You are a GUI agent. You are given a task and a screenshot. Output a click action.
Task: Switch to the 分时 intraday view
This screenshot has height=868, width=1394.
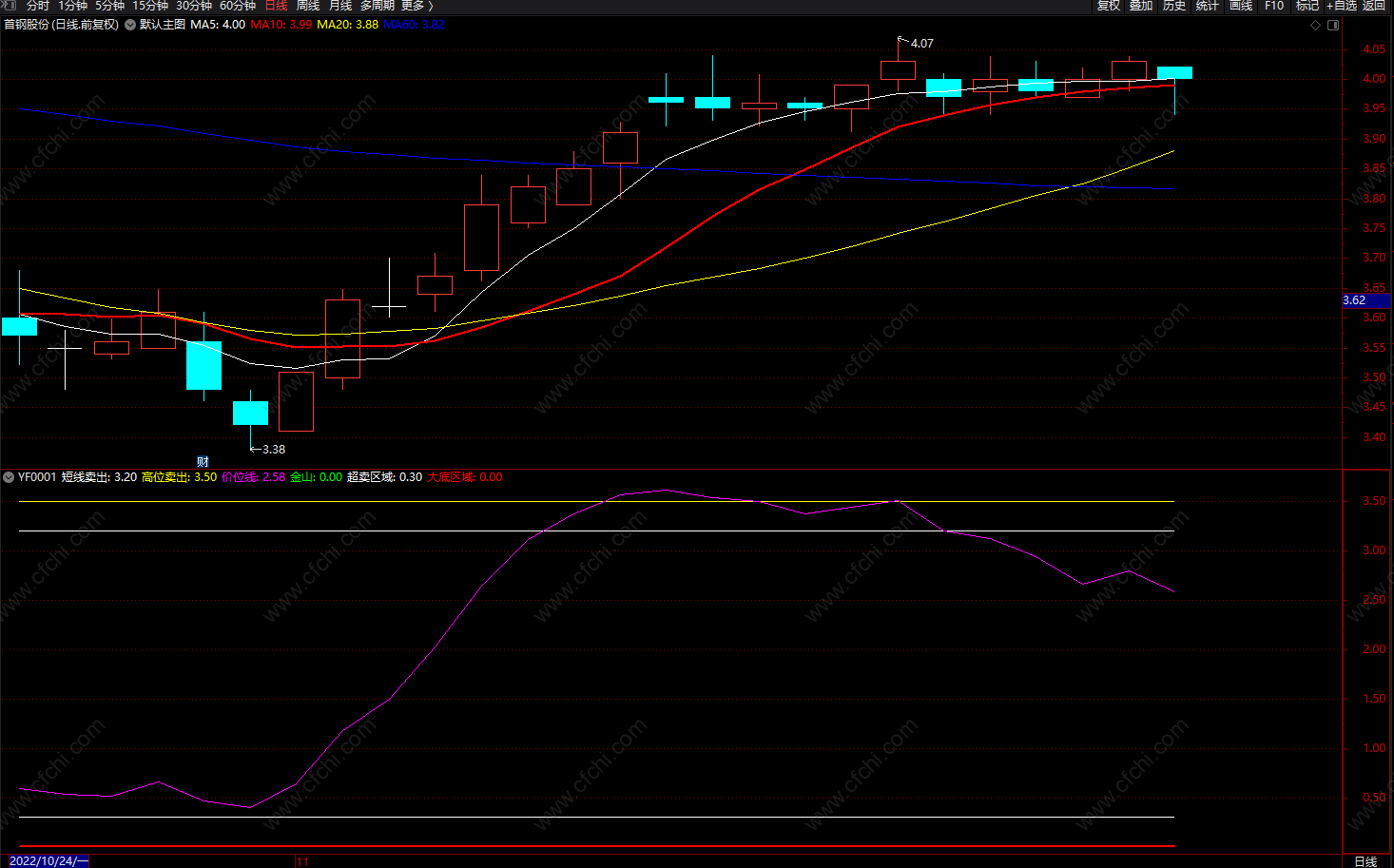click(38, 6)
